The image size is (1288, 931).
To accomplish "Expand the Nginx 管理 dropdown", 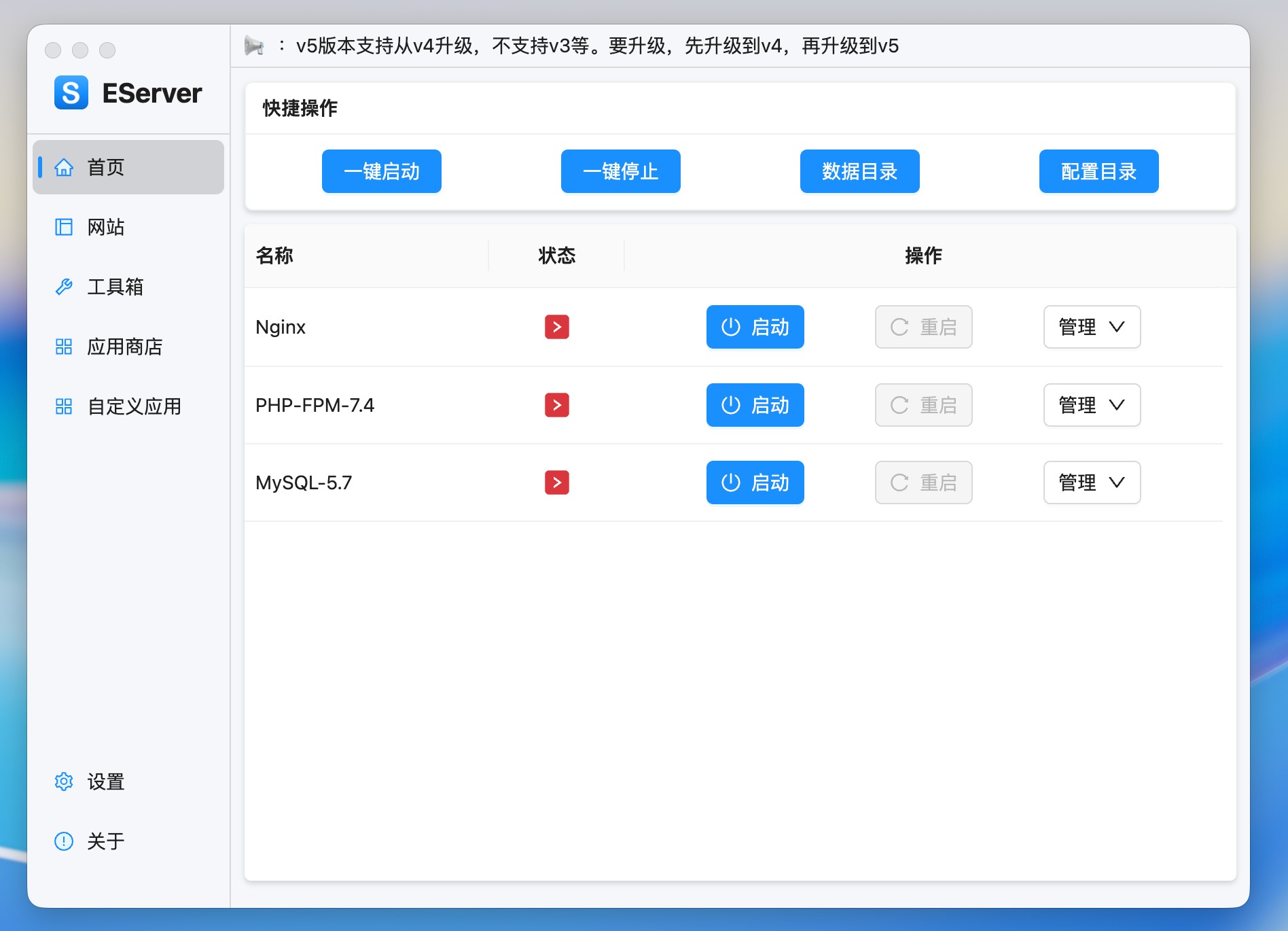I will click(1091, 327).
